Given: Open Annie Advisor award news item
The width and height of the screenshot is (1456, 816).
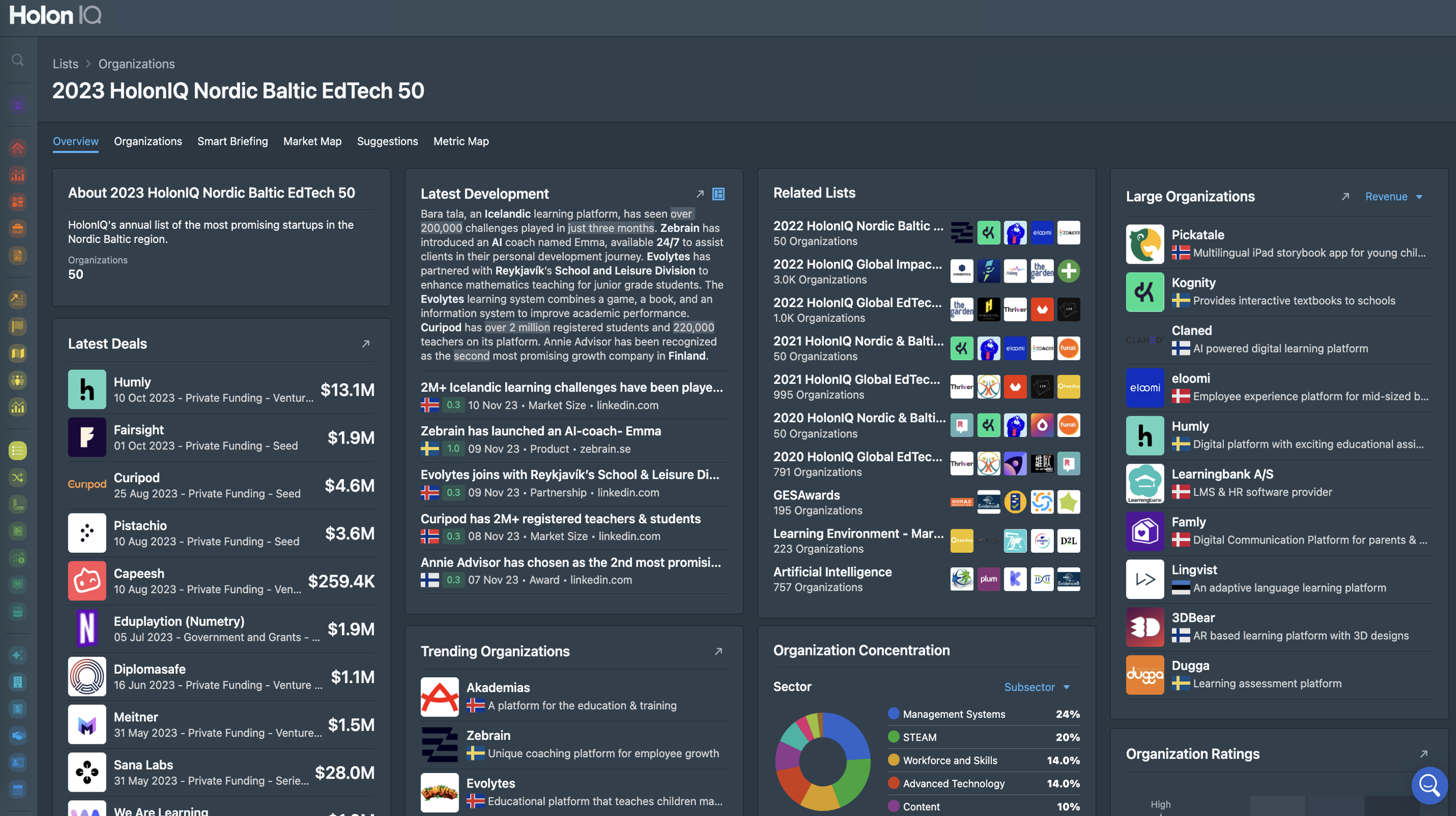Looking at the screenshot, I should tap(573, 571).
